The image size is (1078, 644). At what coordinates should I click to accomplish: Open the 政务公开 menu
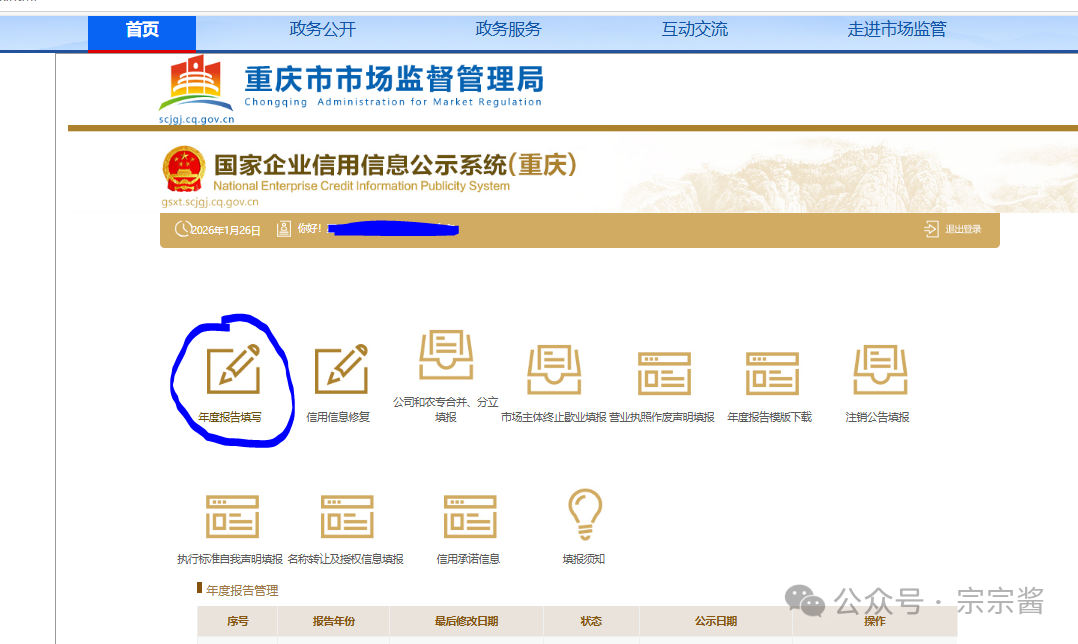click(322, 30)
